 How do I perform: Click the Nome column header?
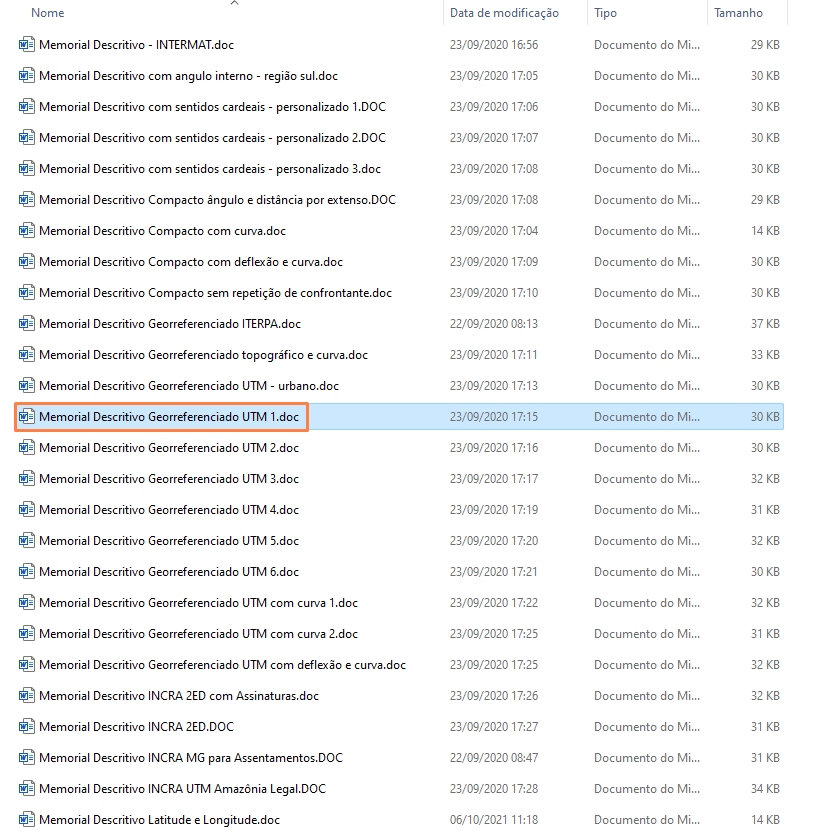(48, 13)
